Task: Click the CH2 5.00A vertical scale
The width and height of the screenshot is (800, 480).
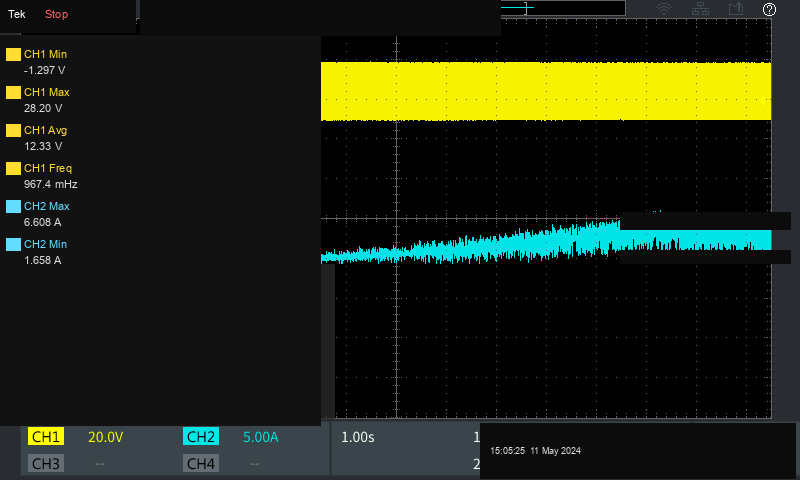Action: point(261,437)
